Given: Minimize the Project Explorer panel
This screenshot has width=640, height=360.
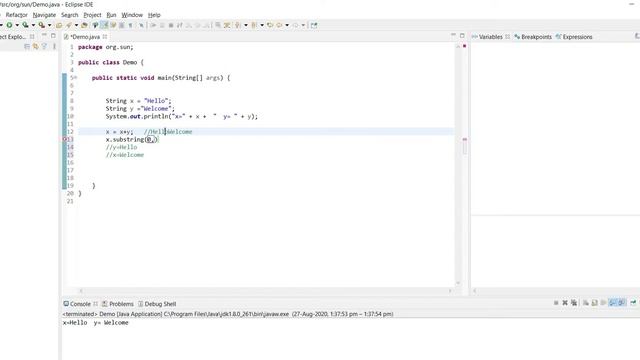Looking at the screenshot, I should (44, 36).
